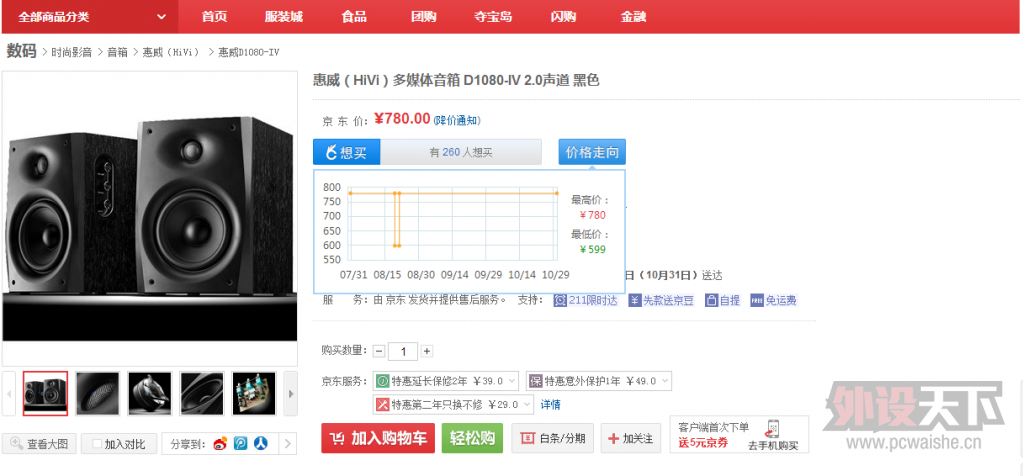Decrease purchase quantity with minus button
Screen dimensions: 1023x476
point(379,351)
